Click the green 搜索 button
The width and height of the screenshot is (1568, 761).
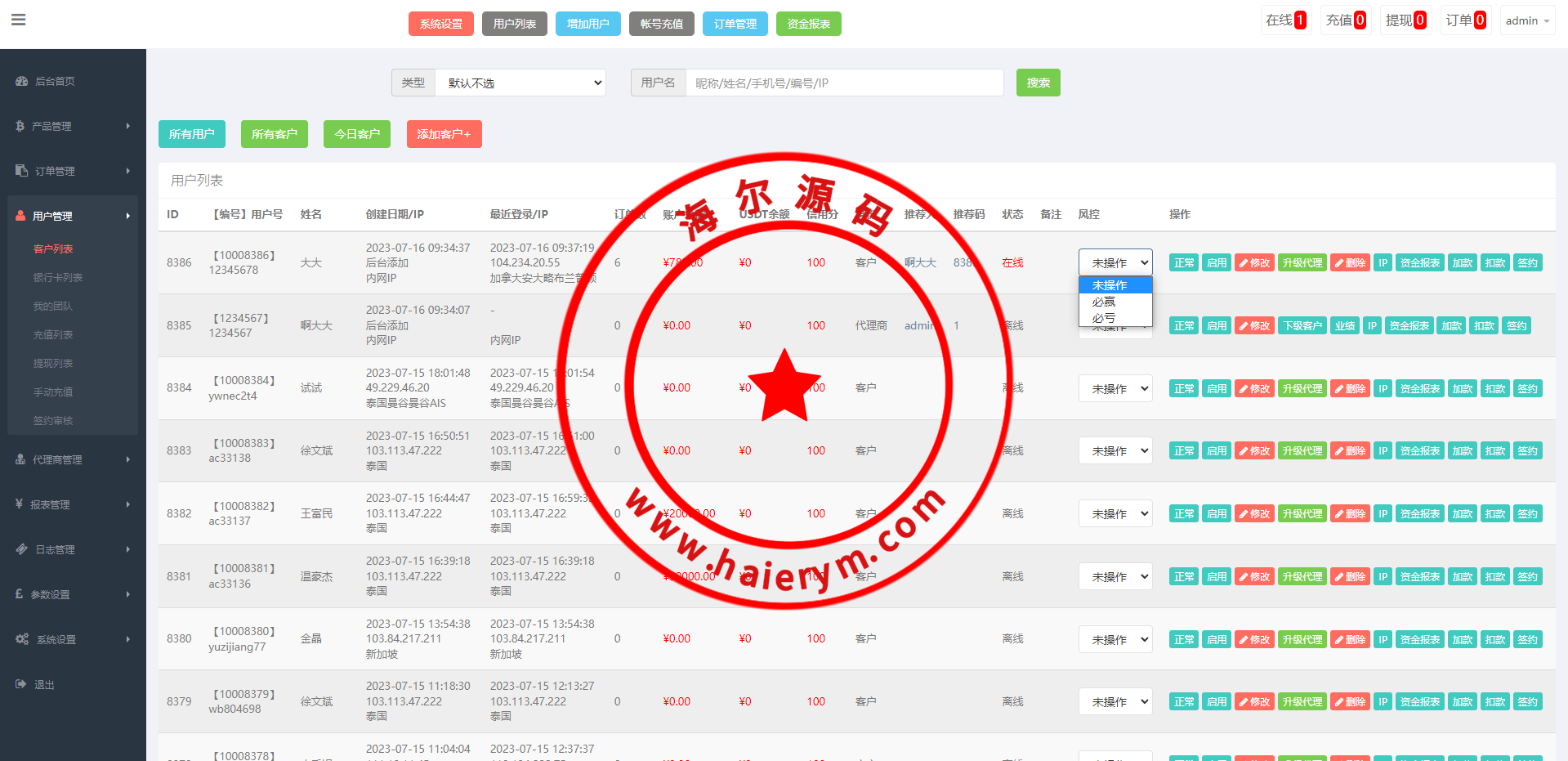[x=1038, y=83]
